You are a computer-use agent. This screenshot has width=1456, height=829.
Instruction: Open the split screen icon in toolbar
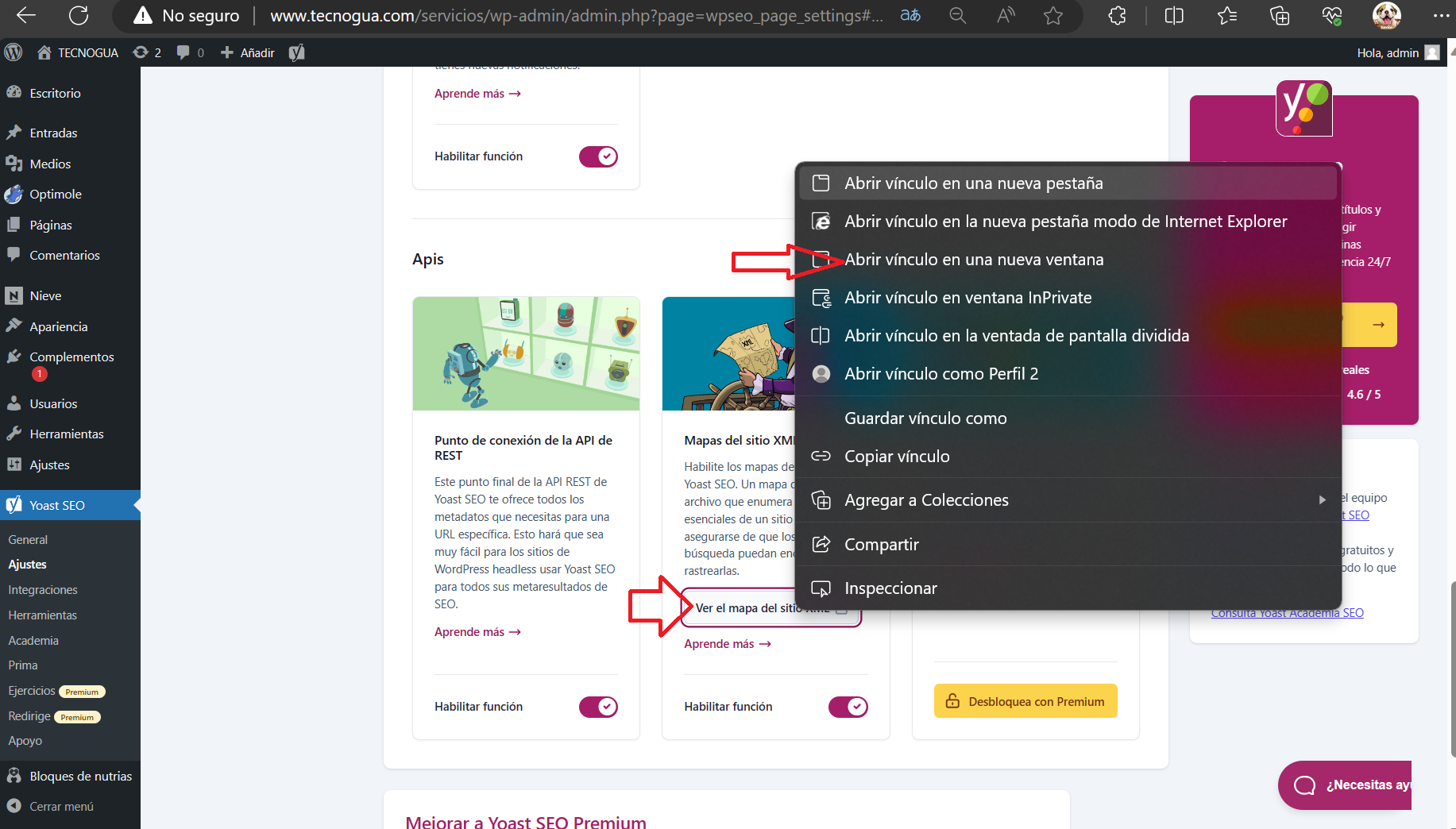tap(1174, 15)
